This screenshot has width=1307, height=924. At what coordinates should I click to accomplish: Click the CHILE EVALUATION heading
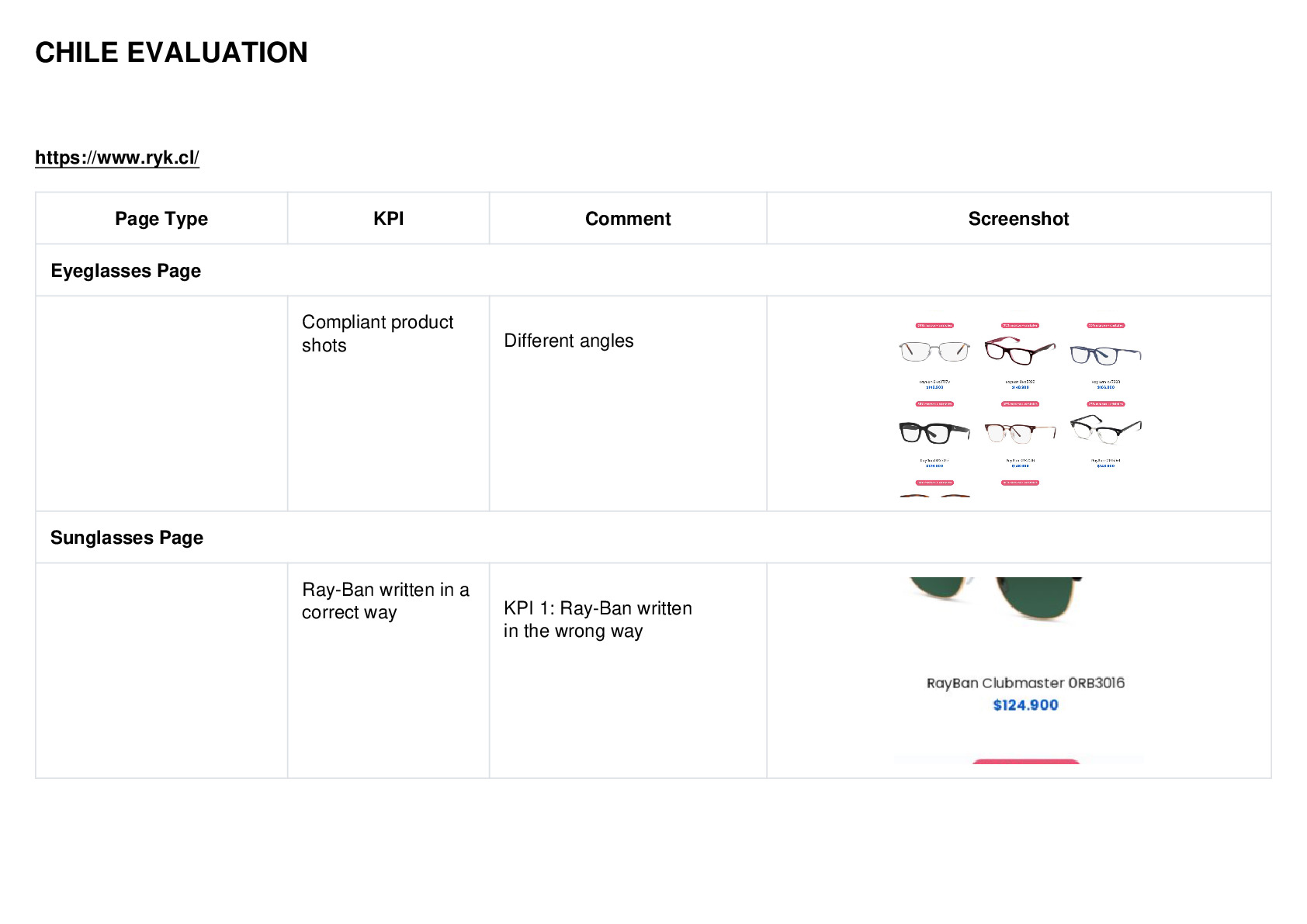pos(172,53)
